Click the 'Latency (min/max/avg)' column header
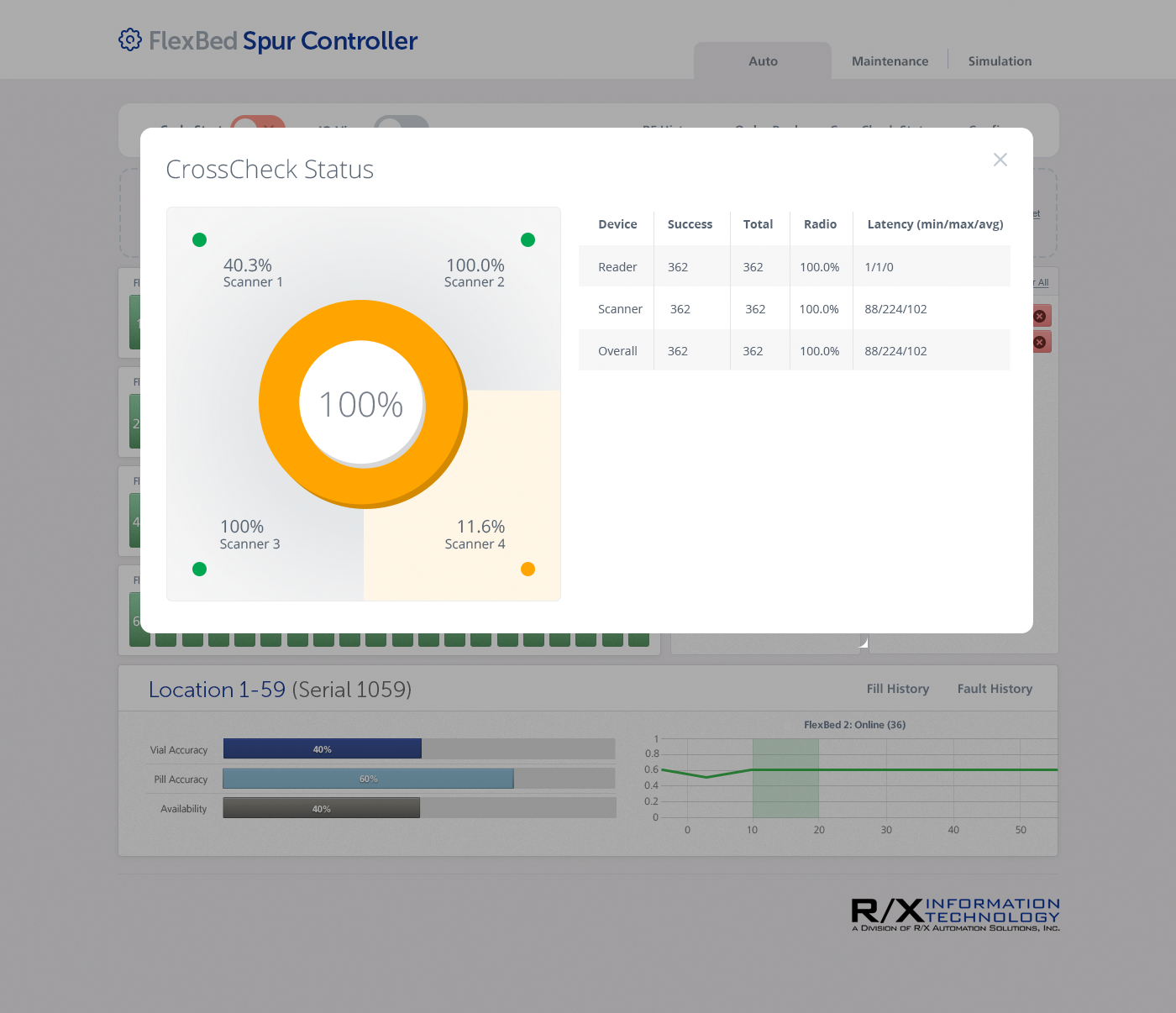 tap(935, 224)
